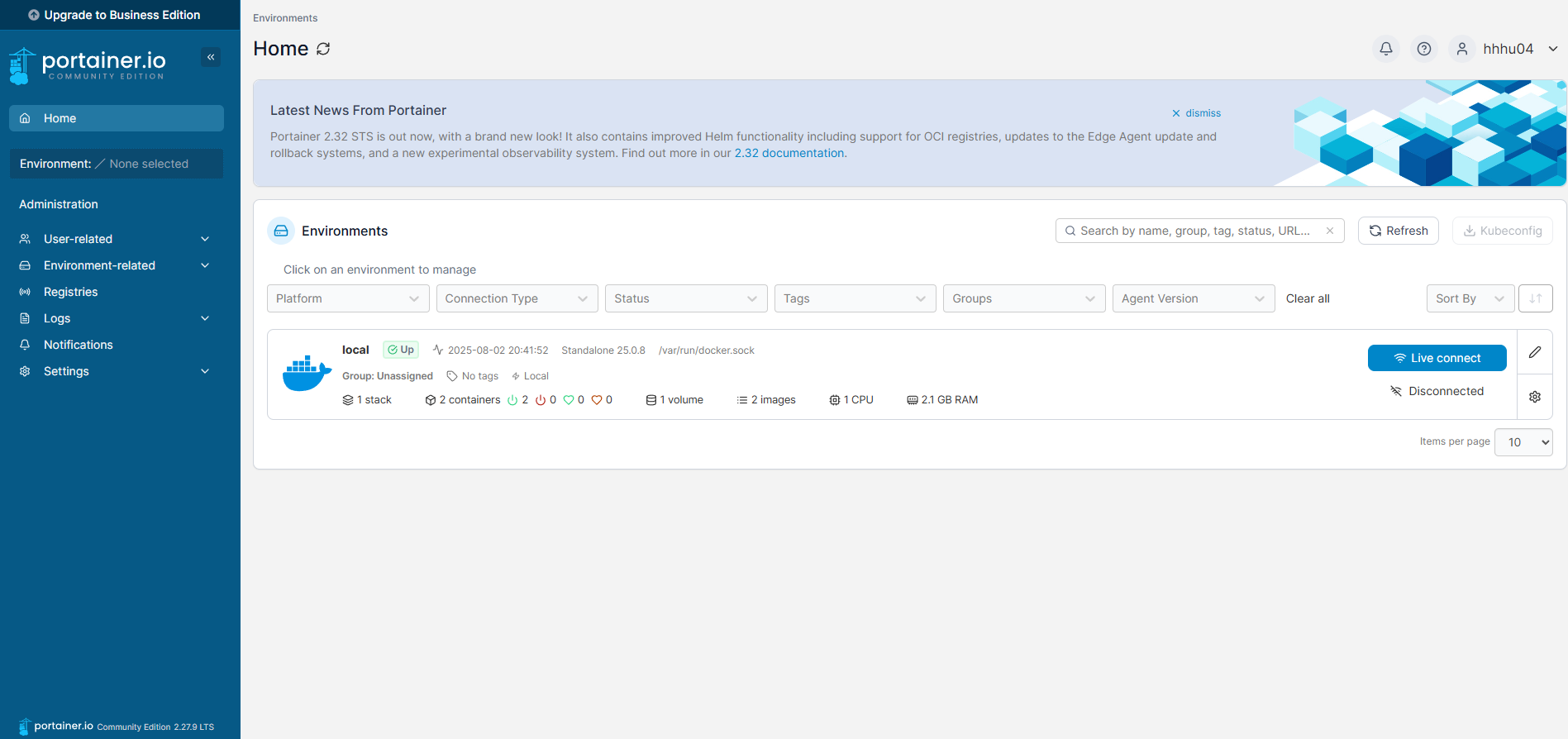Collapse the sidebar with double-chevron icon
Image resolution: width=1568 pixels, height=739 pixels.
(x=211, y=57)
